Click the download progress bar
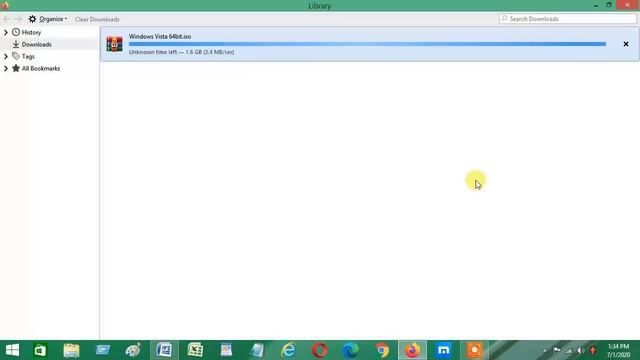This screenshot has width=640, height=360. click(367, 44)
